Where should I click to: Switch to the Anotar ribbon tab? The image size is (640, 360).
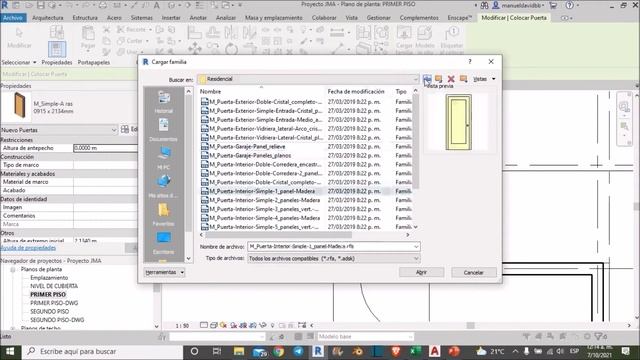198,18
